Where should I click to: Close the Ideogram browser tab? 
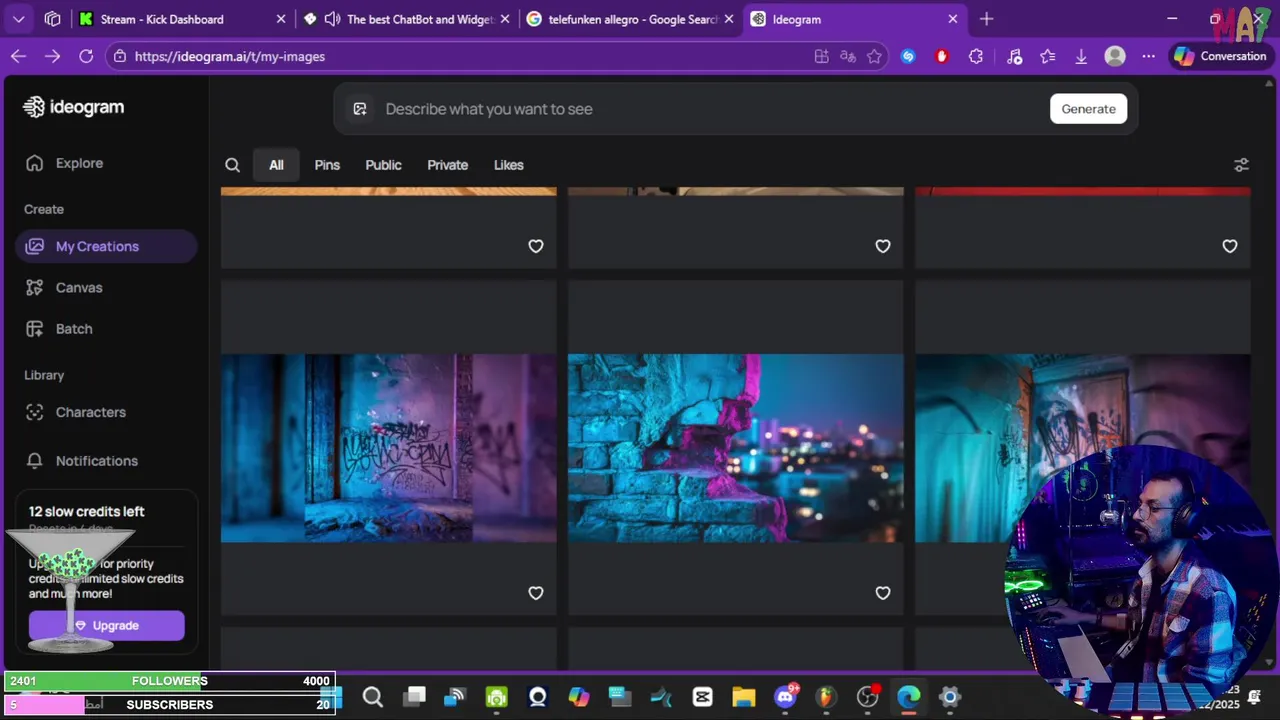click(x=953, y=19)
